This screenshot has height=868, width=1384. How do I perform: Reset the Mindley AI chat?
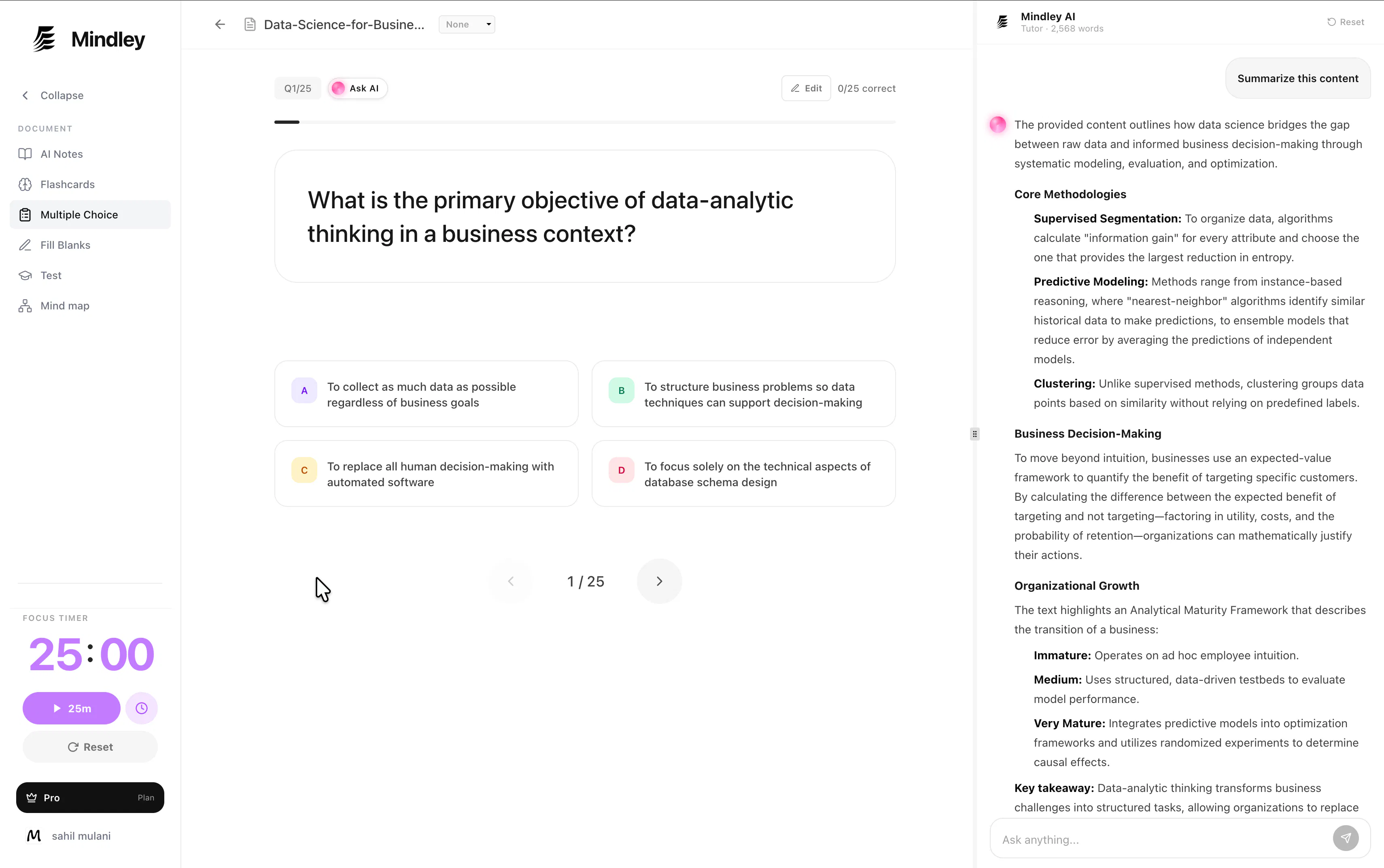tap(1345, 22)
